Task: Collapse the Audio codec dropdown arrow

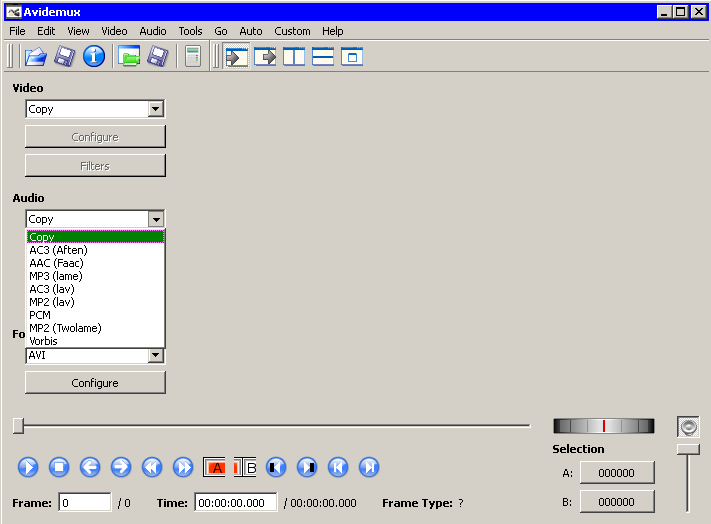Action: click(x=156, y=219)
